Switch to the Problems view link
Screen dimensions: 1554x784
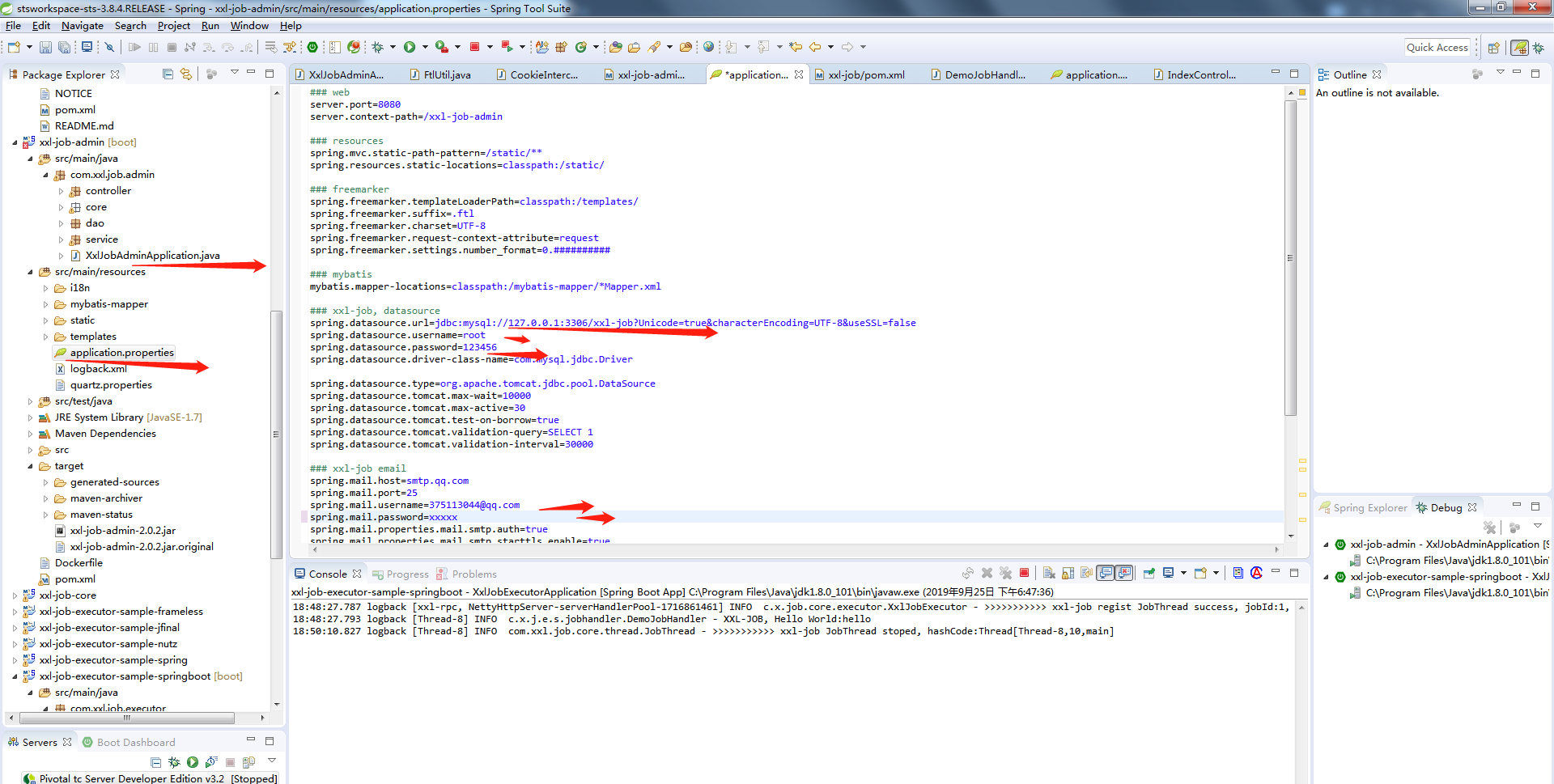(x=473, y=574)
